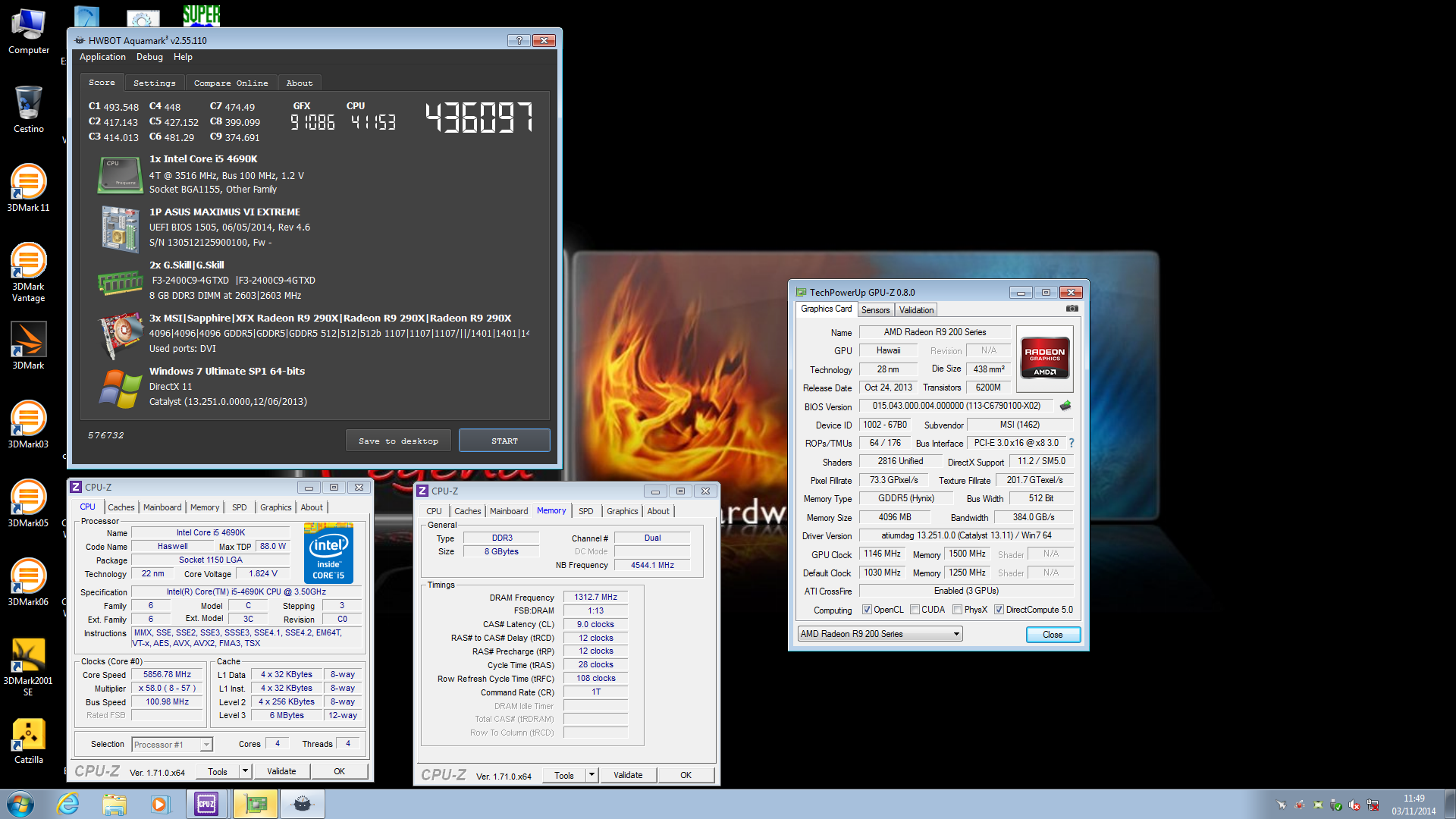Switch to the Sensors tab in GPU-Z
The width and height of the screenshot is (1456, 819).
point(875,310)
